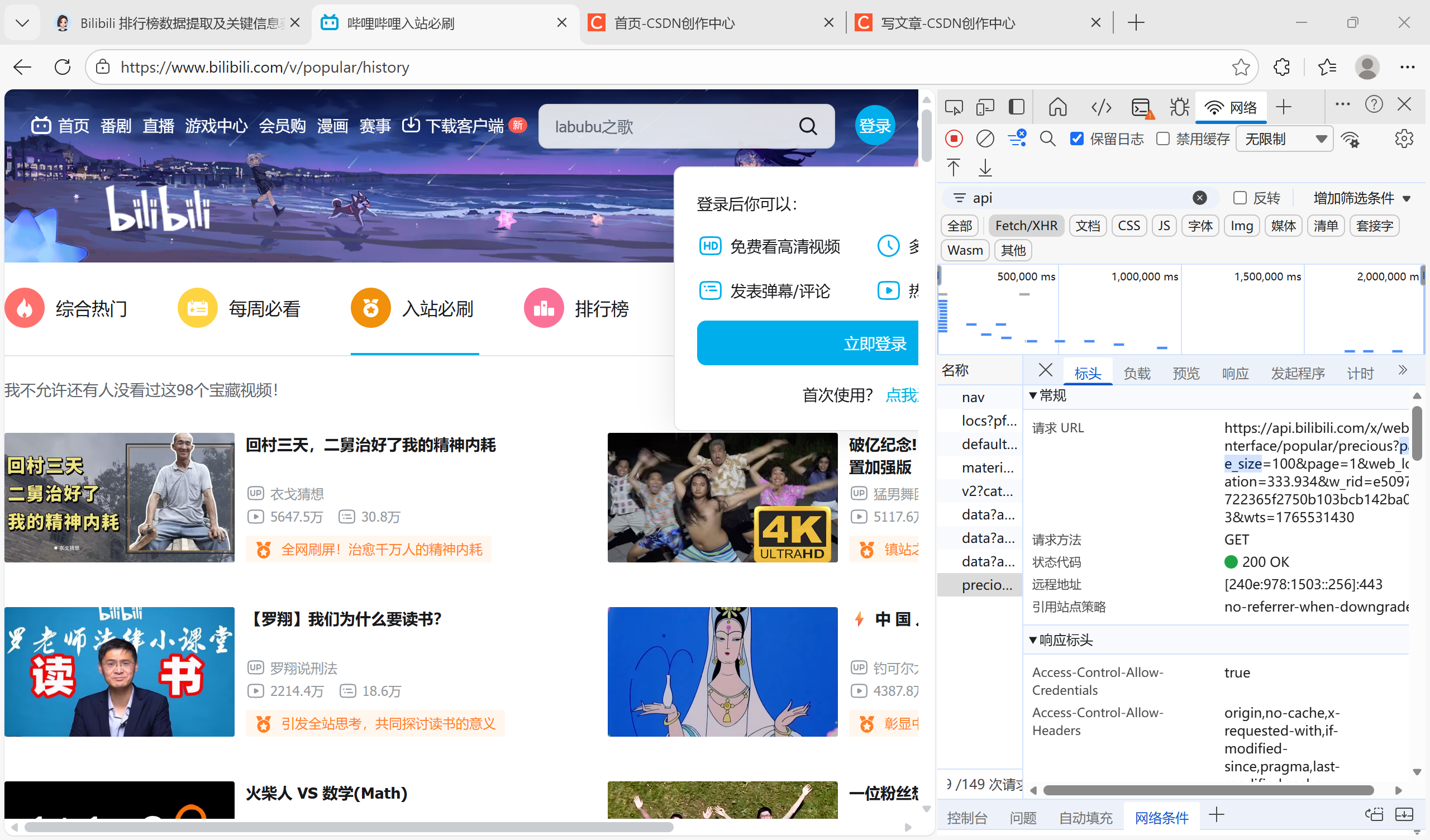Clear the network log

(x=985, y=139)
